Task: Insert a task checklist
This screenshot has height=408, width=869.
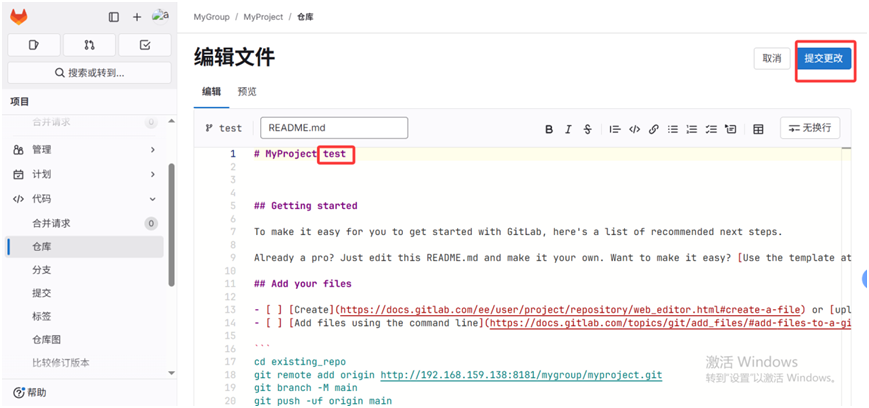Action: 711,129
